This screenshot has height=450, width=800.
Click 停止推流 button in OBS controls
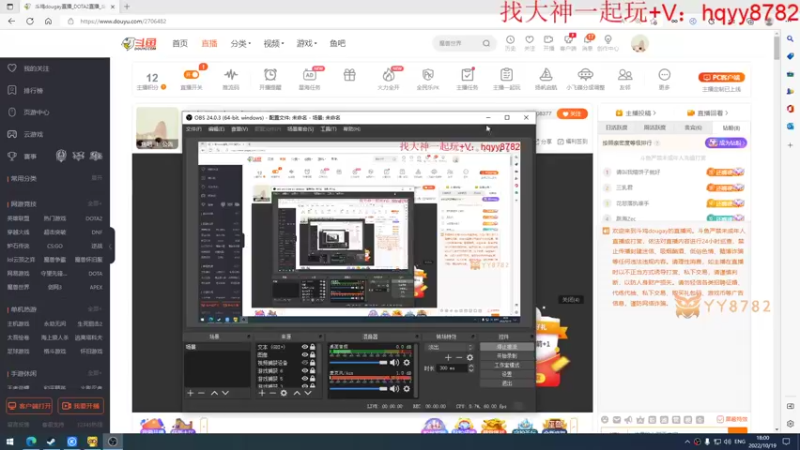coord(506,347)
